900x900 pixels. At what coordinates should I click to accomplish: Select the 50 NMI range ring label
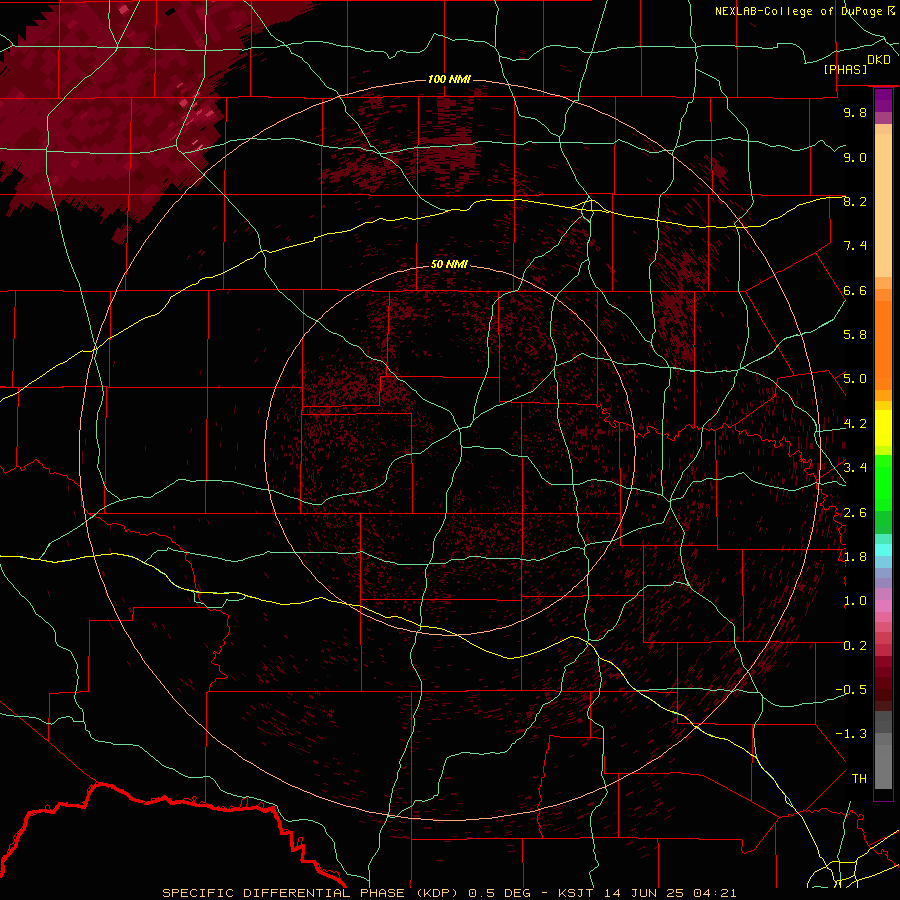[x=449, y=264]
